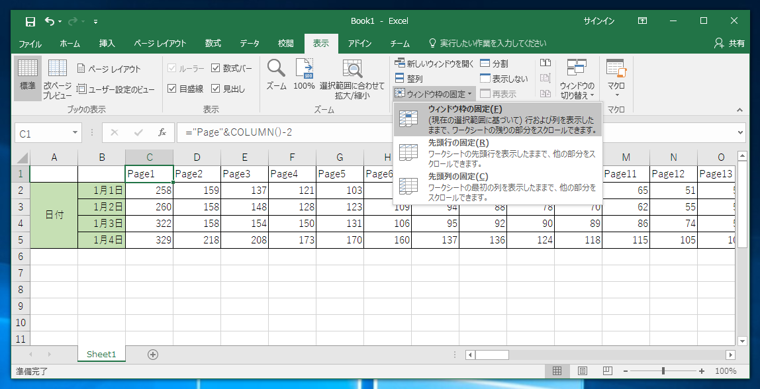
Task: Open the チーム tab
Action: point(400,44)
